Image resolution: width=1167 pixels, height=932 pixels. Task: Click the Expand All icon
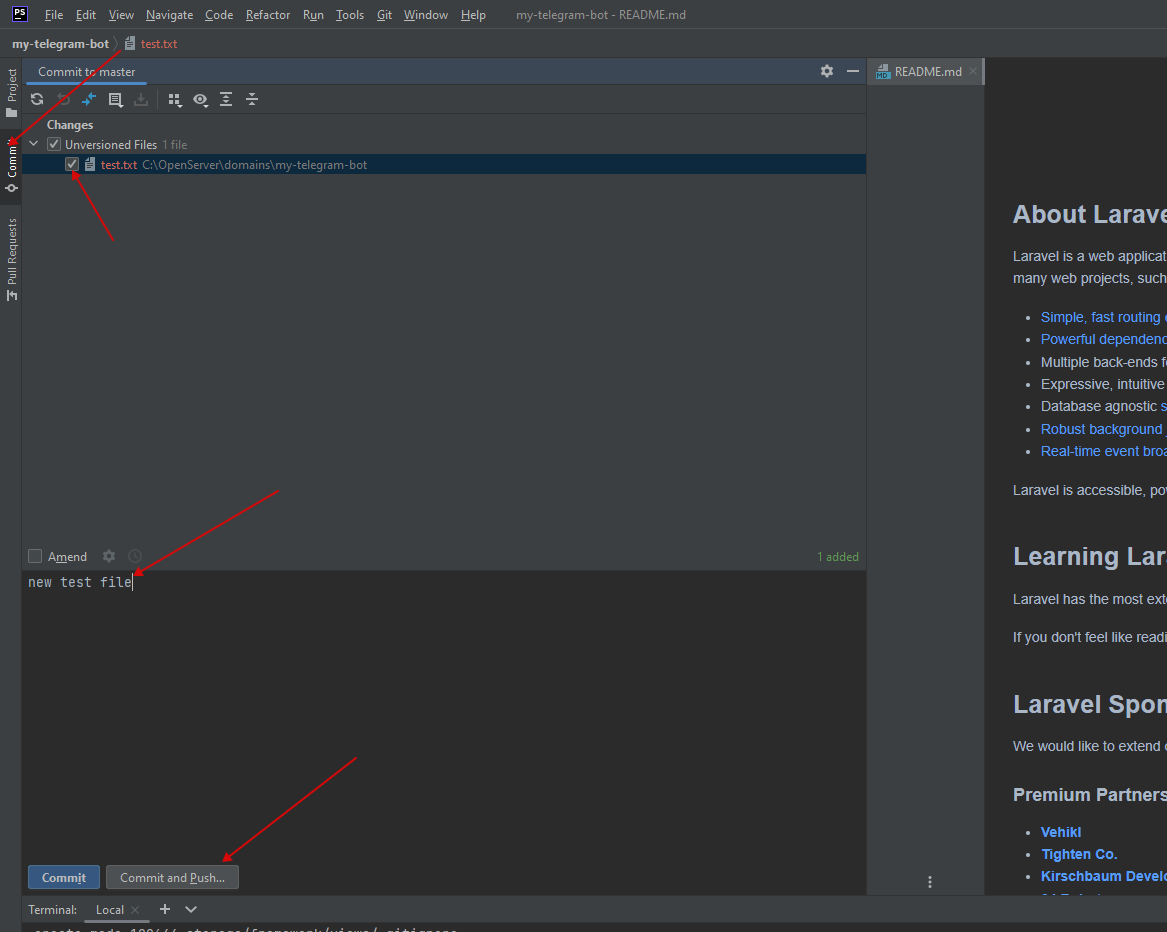click(226, 99)
